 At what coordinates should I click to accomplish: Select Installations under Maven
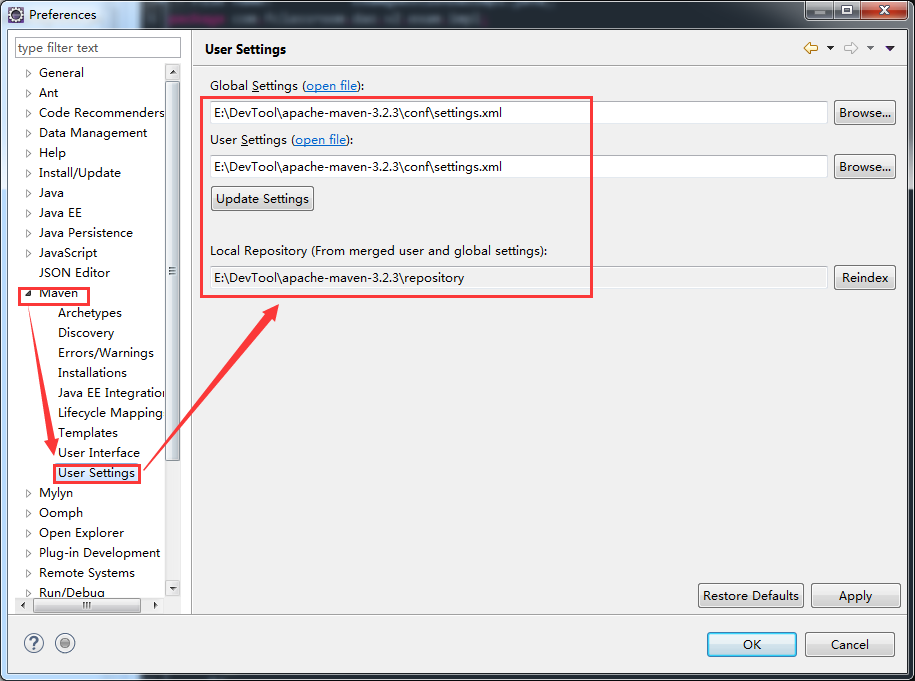coord(92,372)
